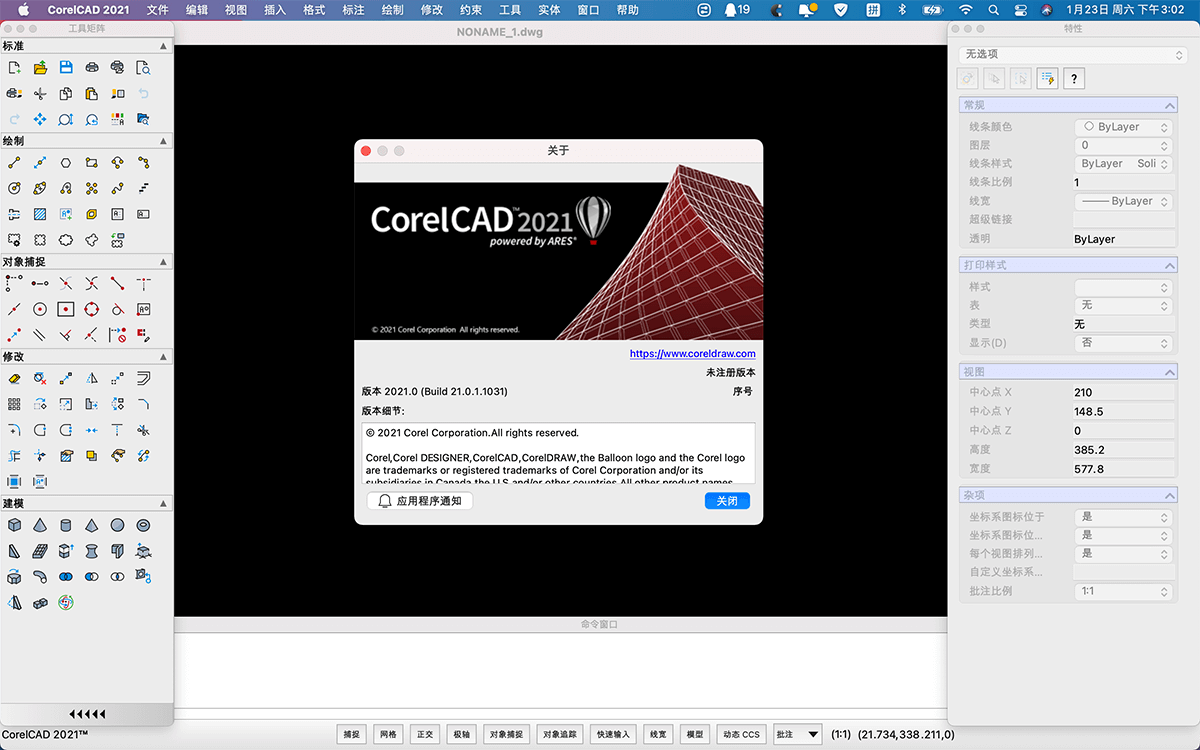Click the arrows strip below the tool matrix
The image size is (1200, 750).
[x=87, y=714]
